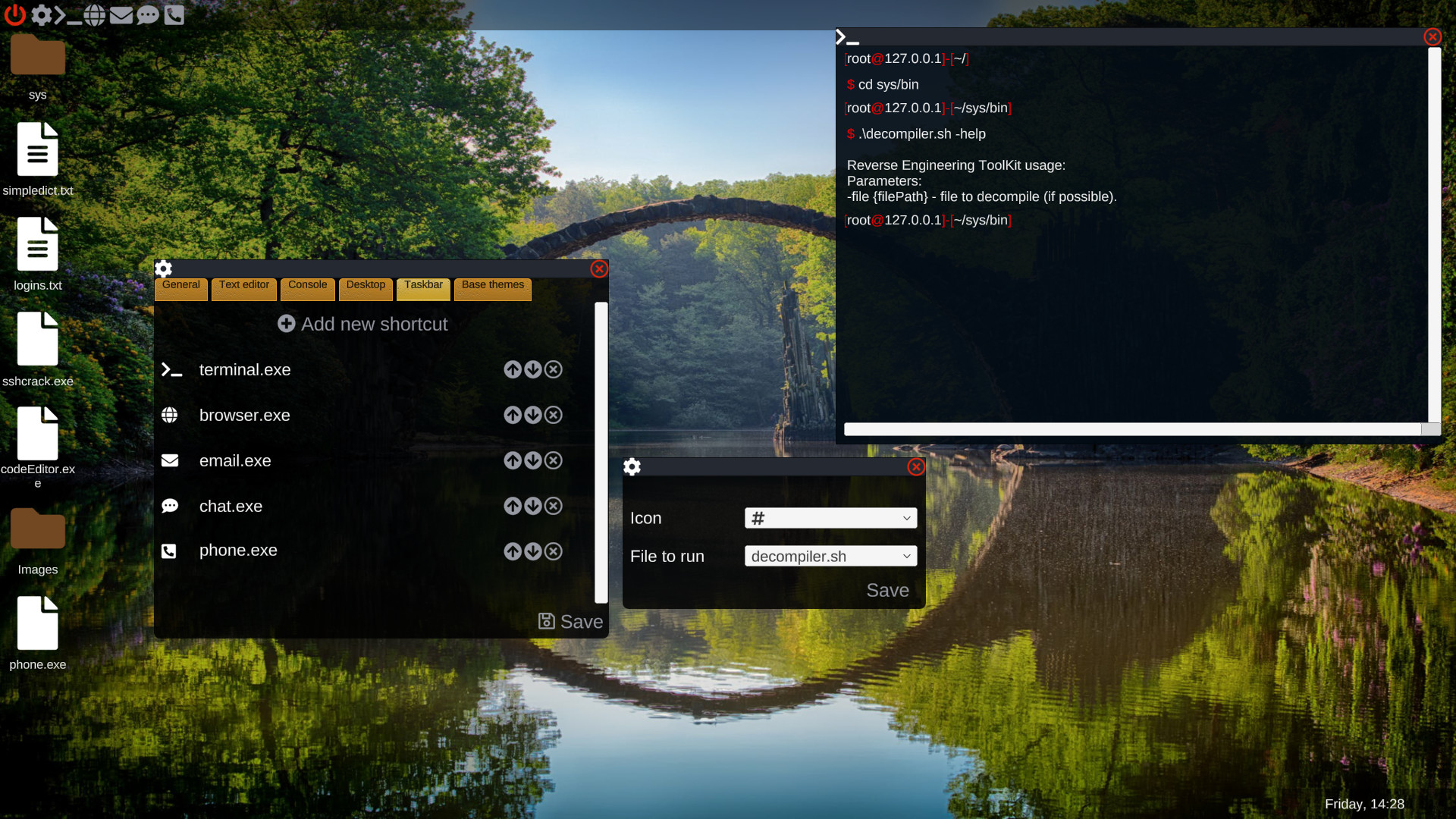Click Add new shortcut in Taskbar settings
The width and height of the screenshot is (1456, 819).
click(x=362, y=324)
